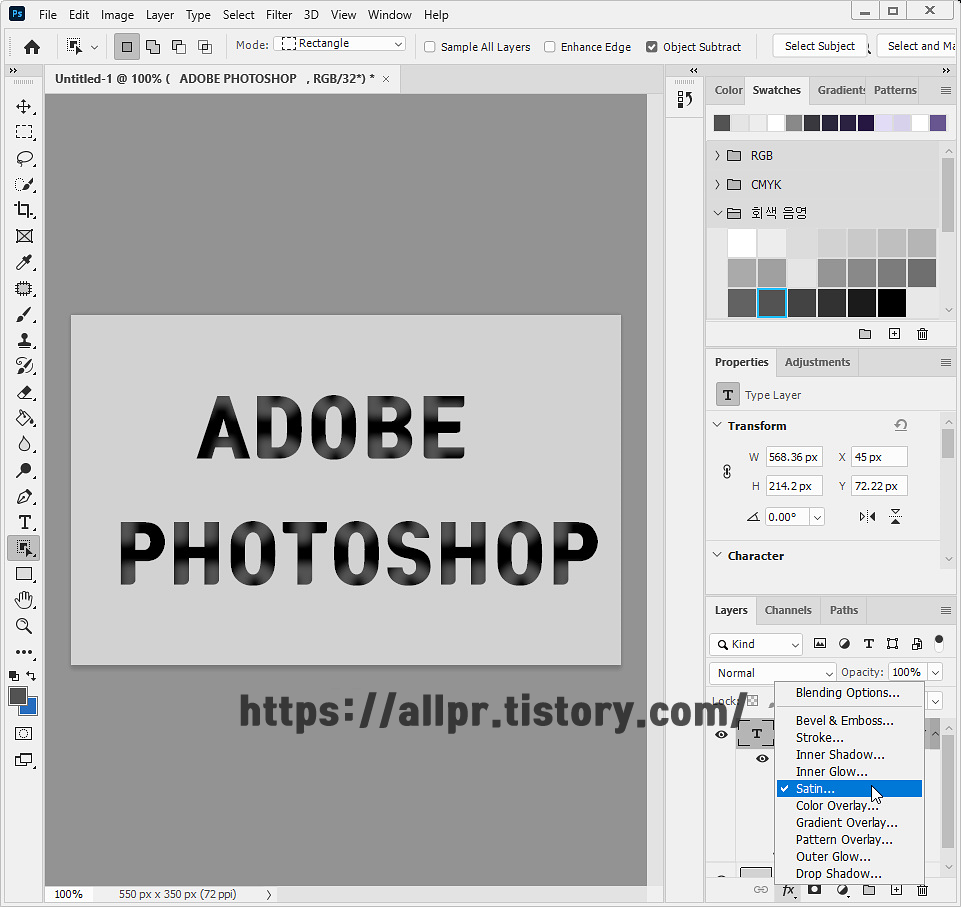Select the Rectangular Marquee tool
The width and height of the screenshot is (961, 907).
24,132
